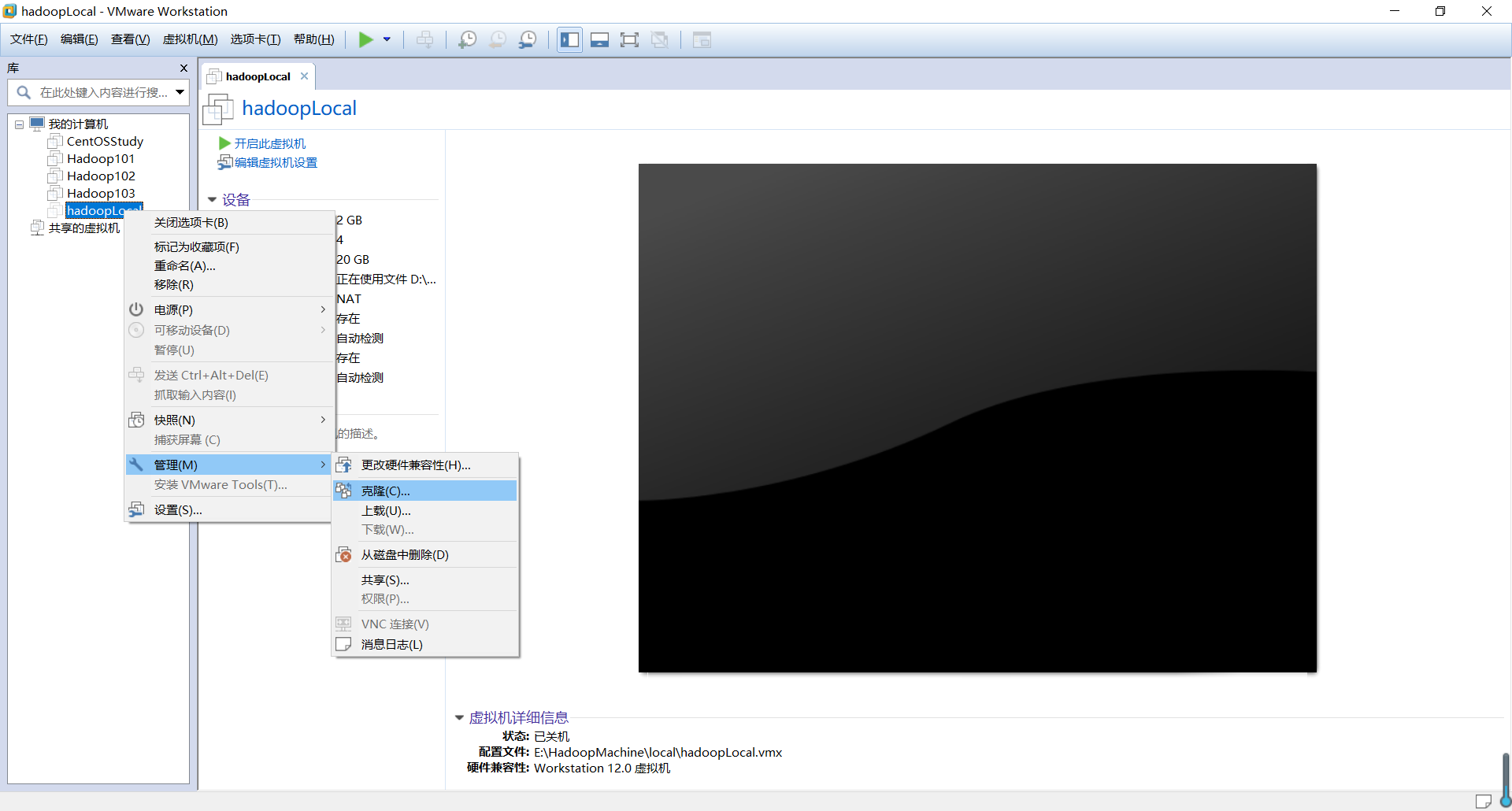Screen dimensions: 1512x811
Task: Close the library panel with X
Action: [183, 69]
